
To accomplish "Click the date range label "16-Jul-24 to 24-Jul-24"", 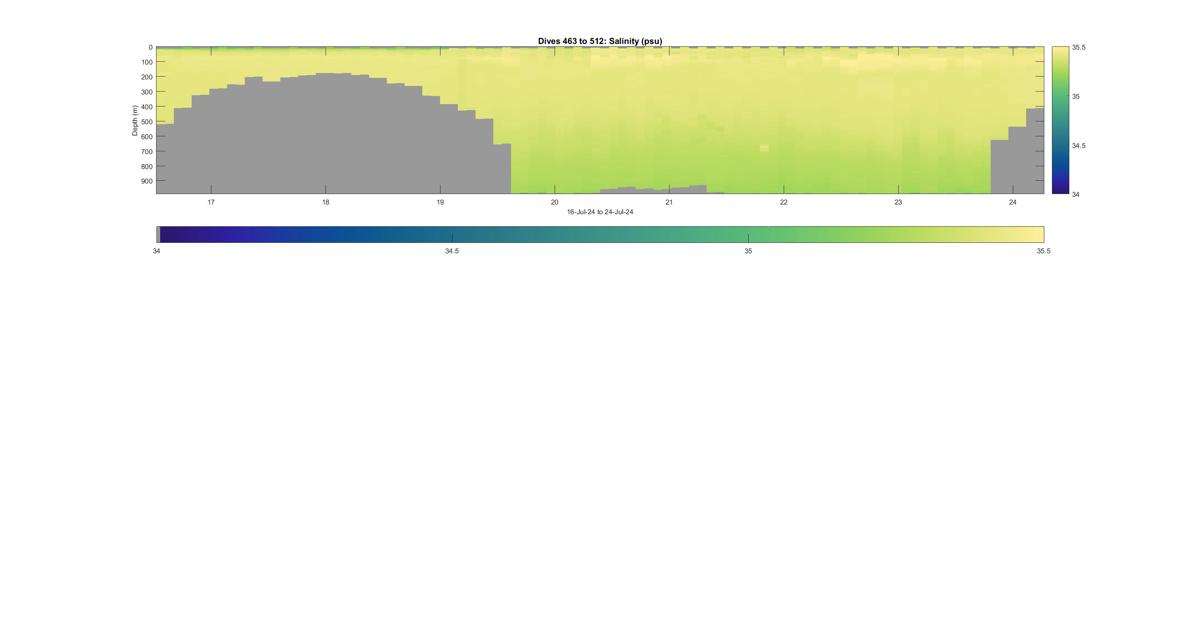I will 600,212.
